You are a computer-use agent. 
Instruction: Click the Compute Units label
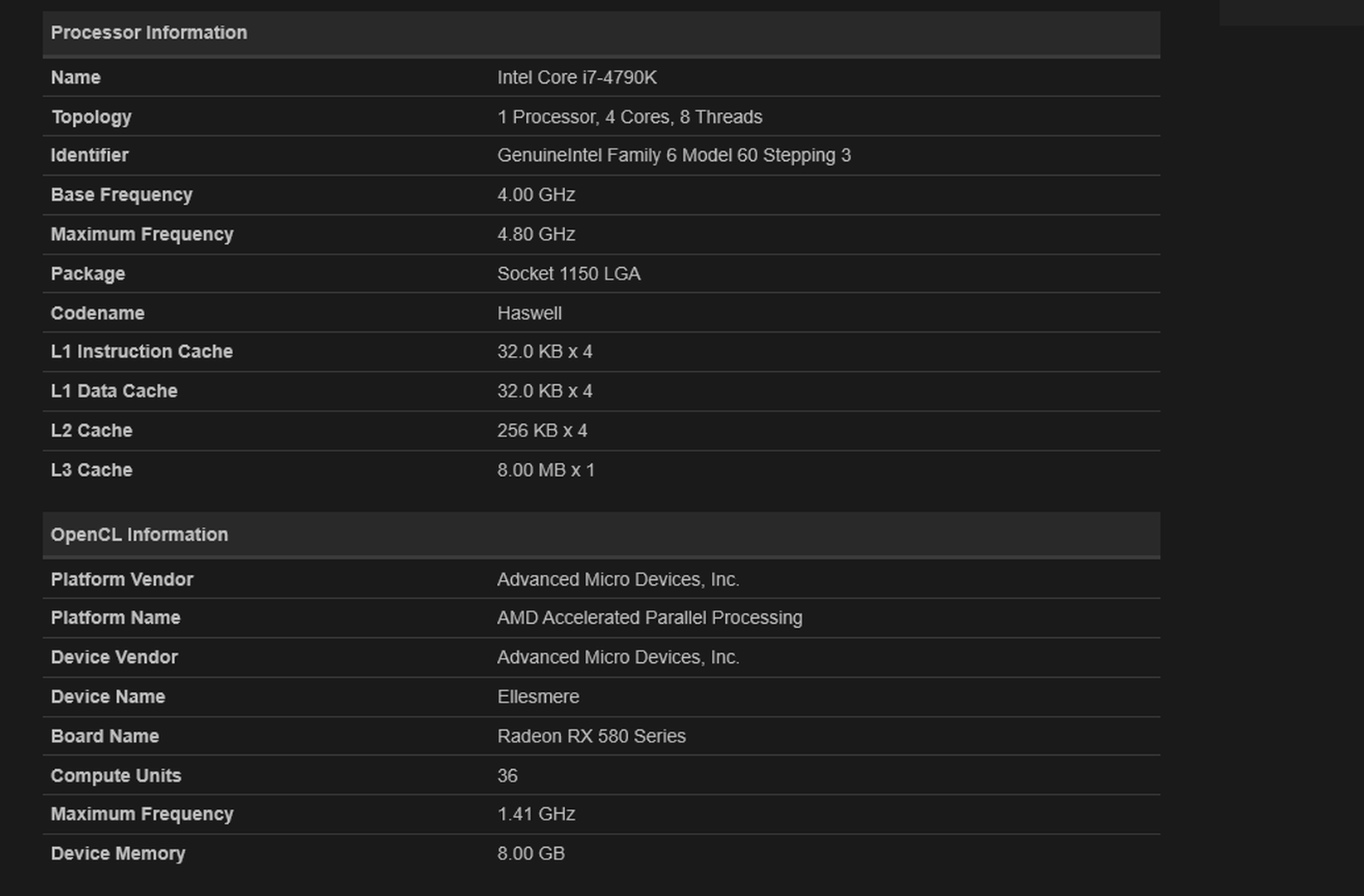pos(116,777)
